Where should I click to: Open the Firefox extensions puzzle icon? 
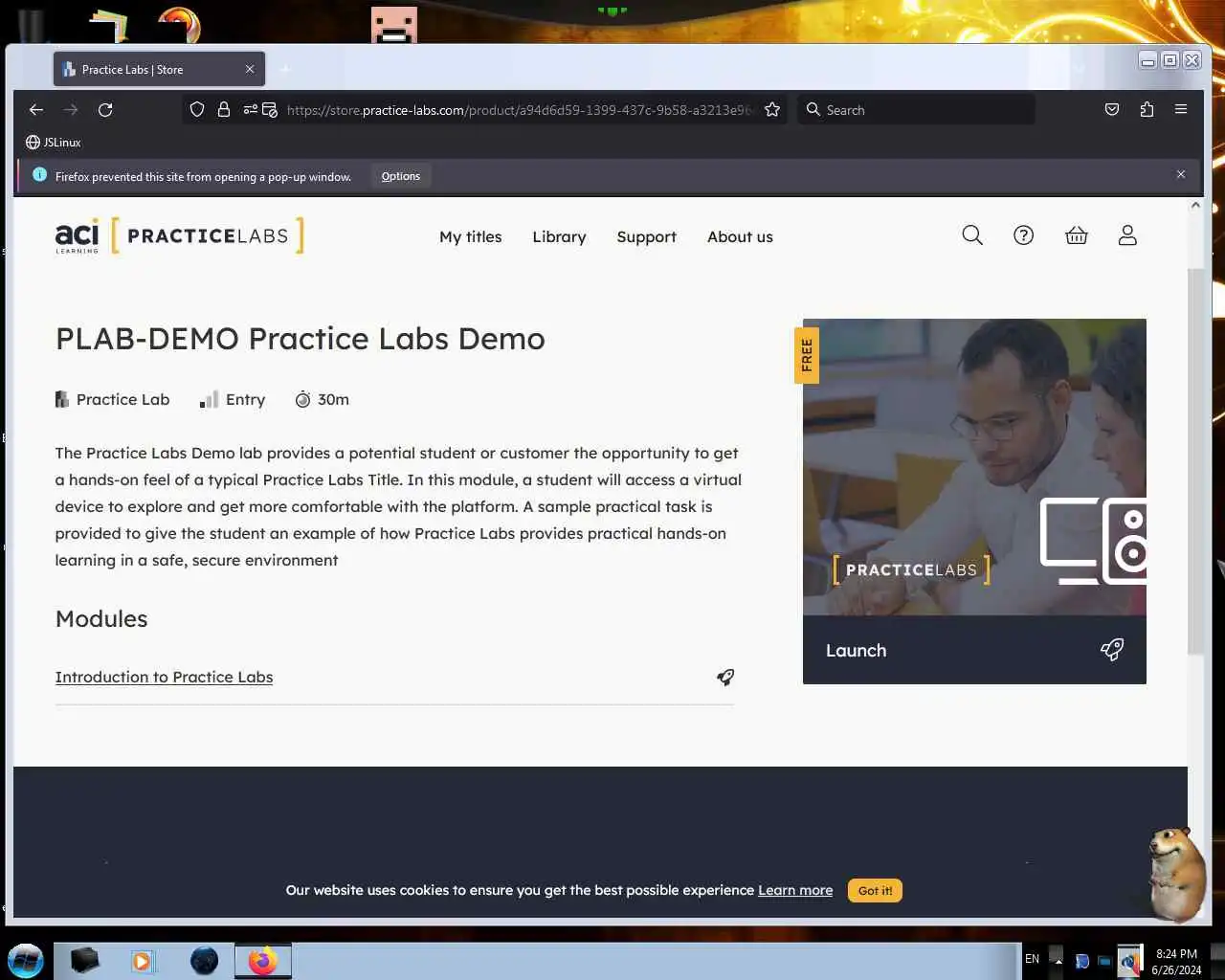[1147, 109]
